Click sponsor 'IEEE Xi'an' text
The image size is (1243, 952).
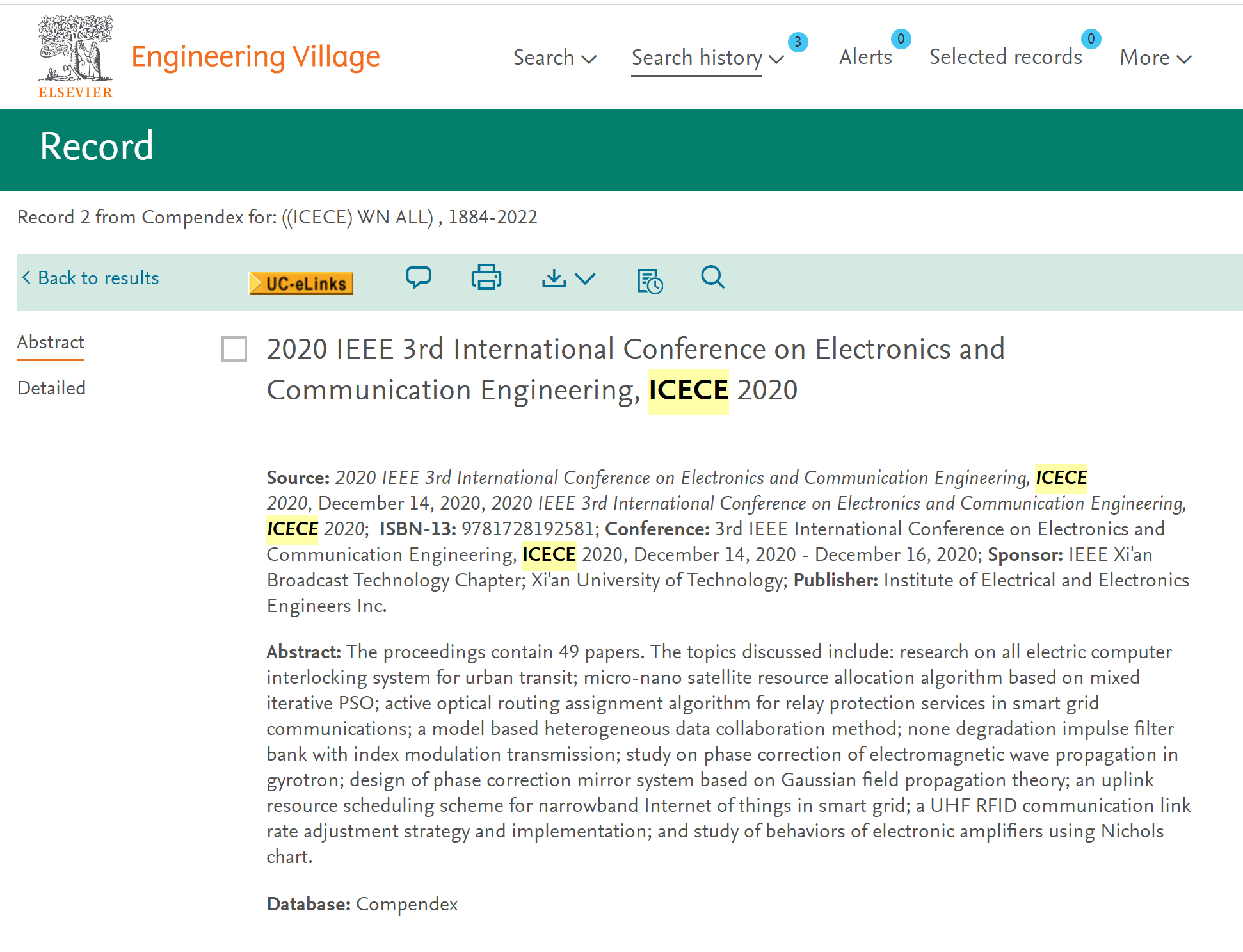coord(1111,554)
